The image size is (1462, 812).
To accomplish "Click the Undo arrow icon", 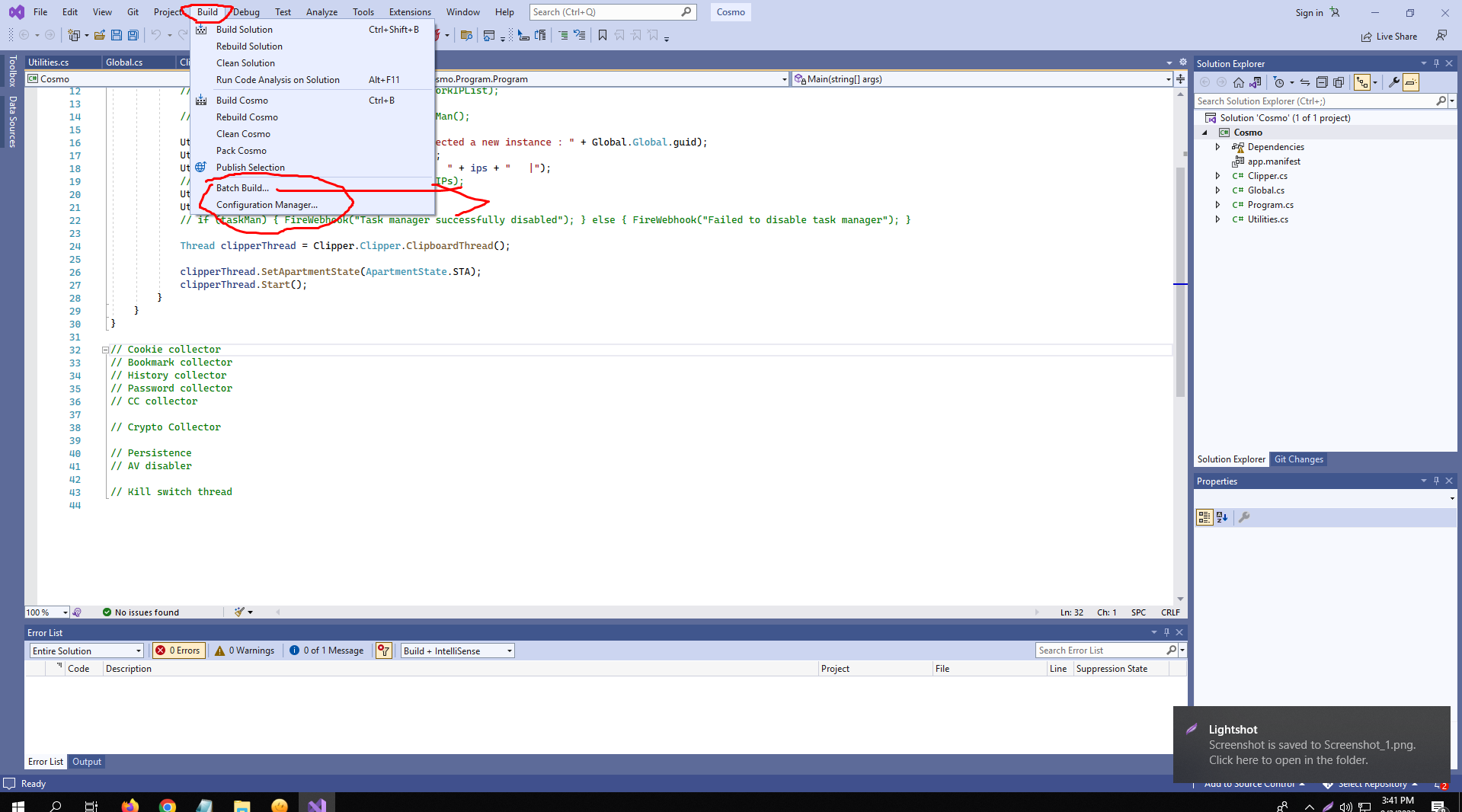I will pyautogui.click(x=156, y=35).
